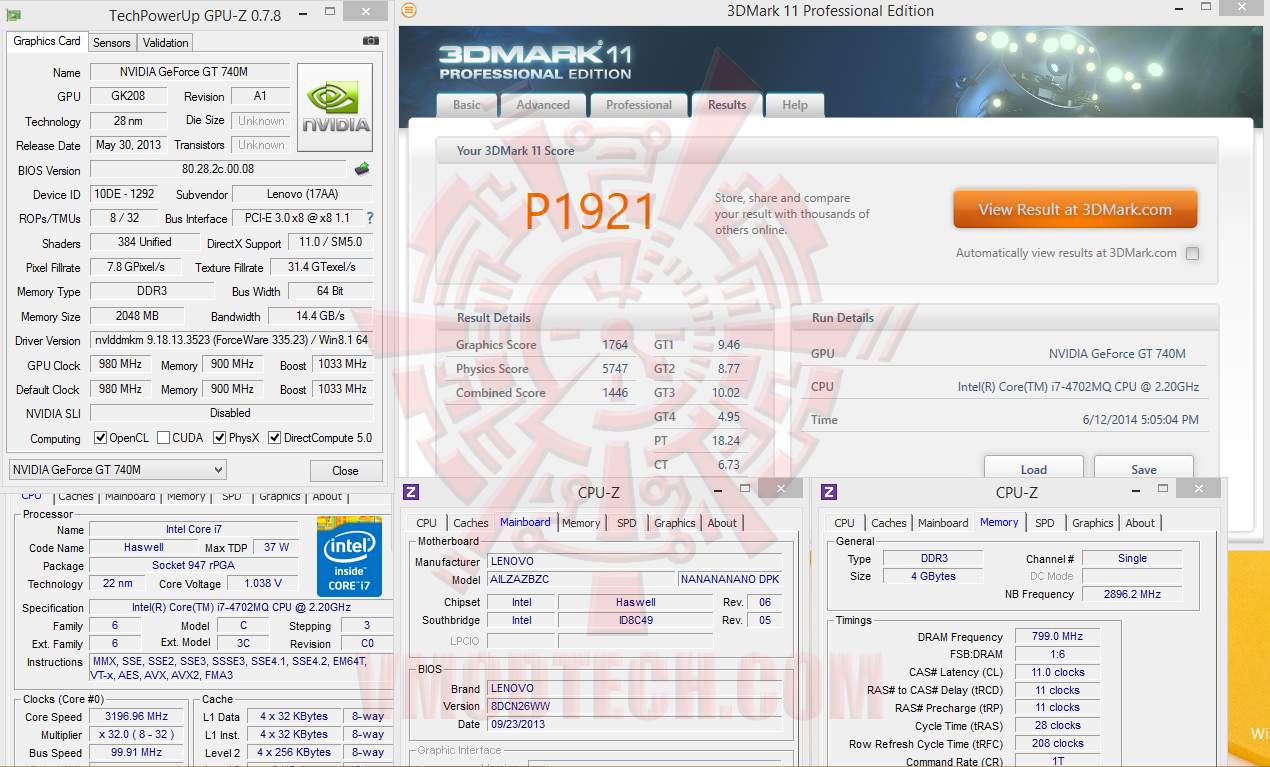Screen dimensions: 1270x767
Task: Select the Results tab in 3DMark 11
Action: [727, 104]
